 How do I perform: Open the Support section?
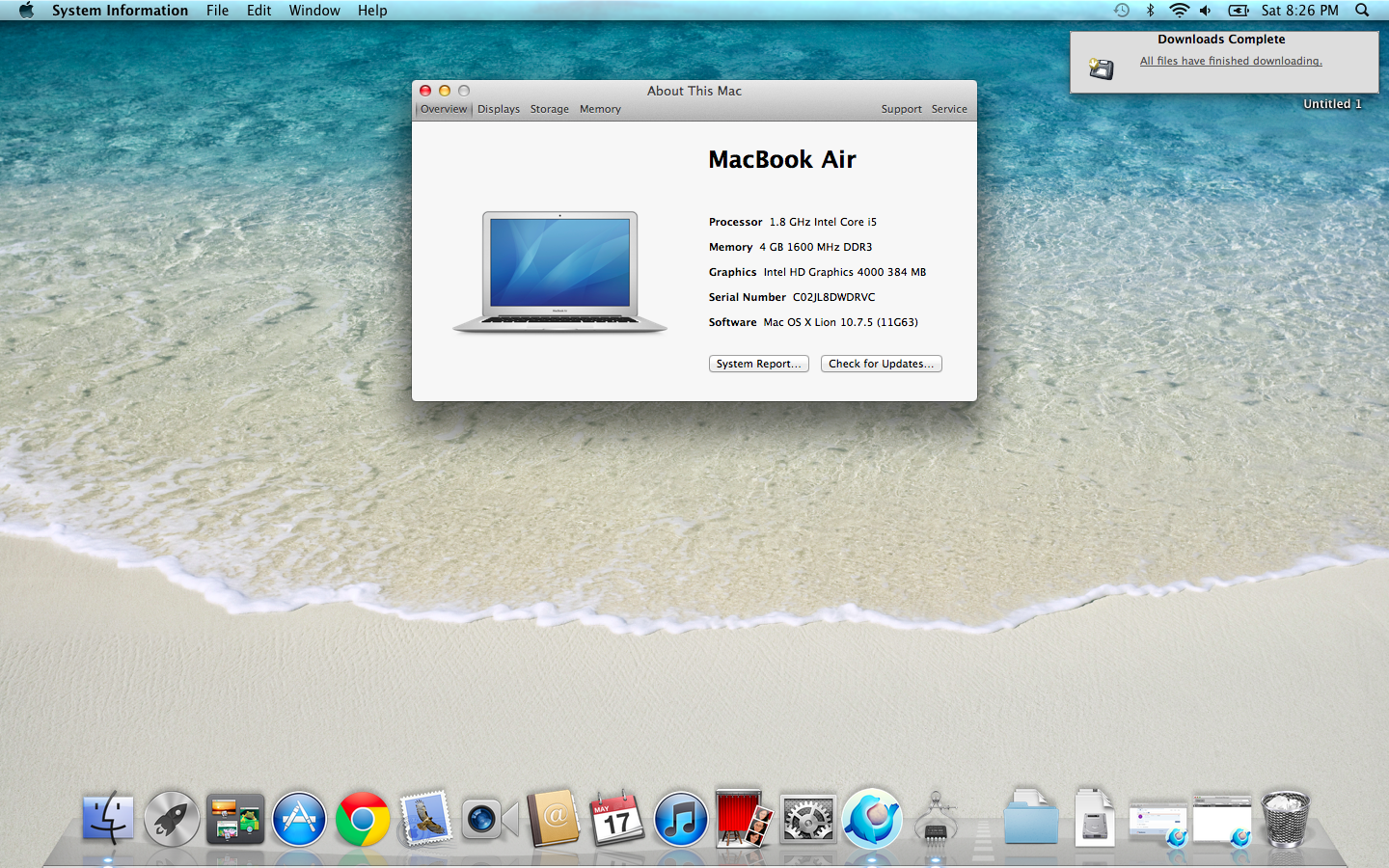902,109
